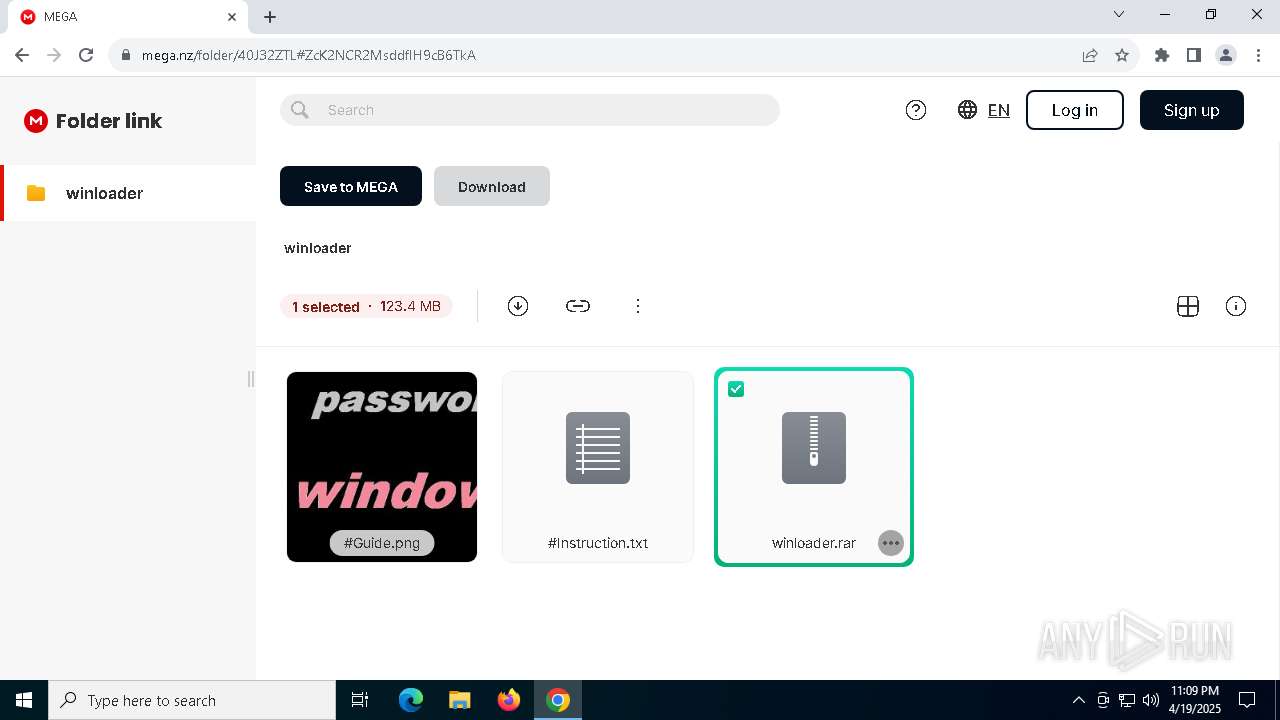Open File Explorer from taskbar
Viewport: 1280px width, 720px height.
pos(460,700)
